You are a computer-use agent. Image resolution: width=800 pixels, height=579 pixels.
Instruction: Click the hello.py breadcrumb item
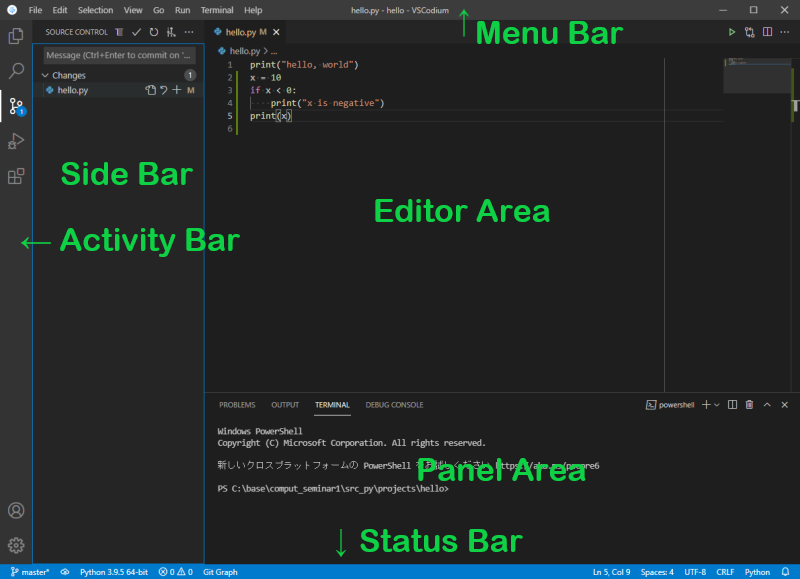[x=245, y=51]
